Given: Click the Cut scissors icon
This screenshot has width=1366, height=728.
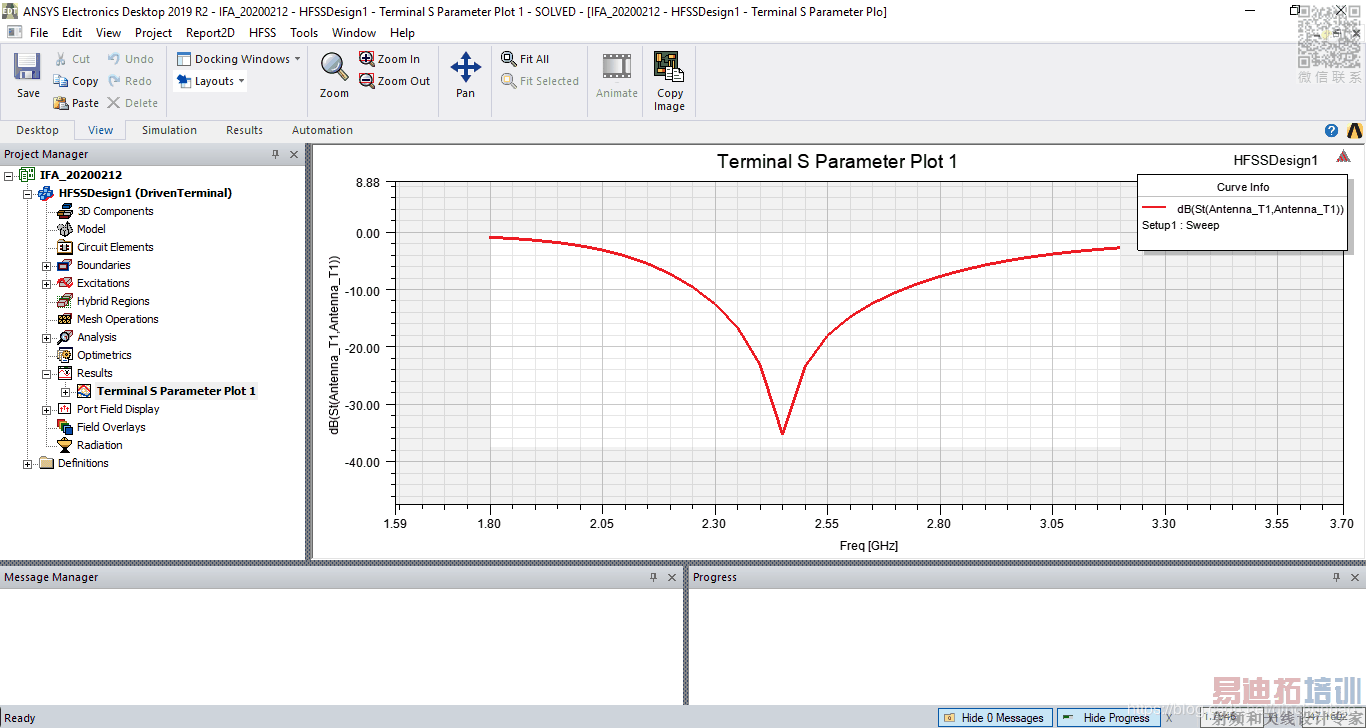Looking at the screenshot, I should 61,59.
